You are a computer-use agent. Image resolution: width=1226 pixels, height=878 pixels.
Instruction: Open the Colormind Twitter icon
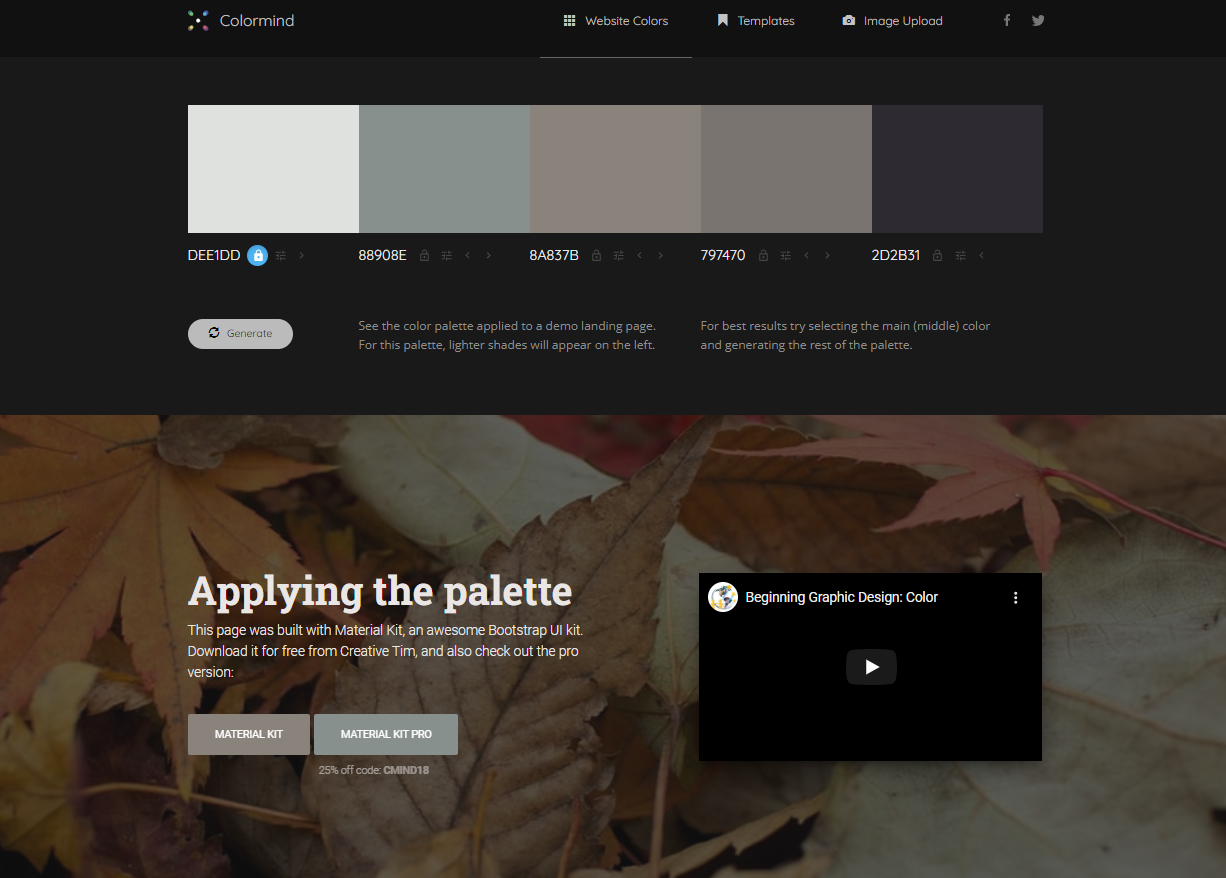pos(1038,20)
